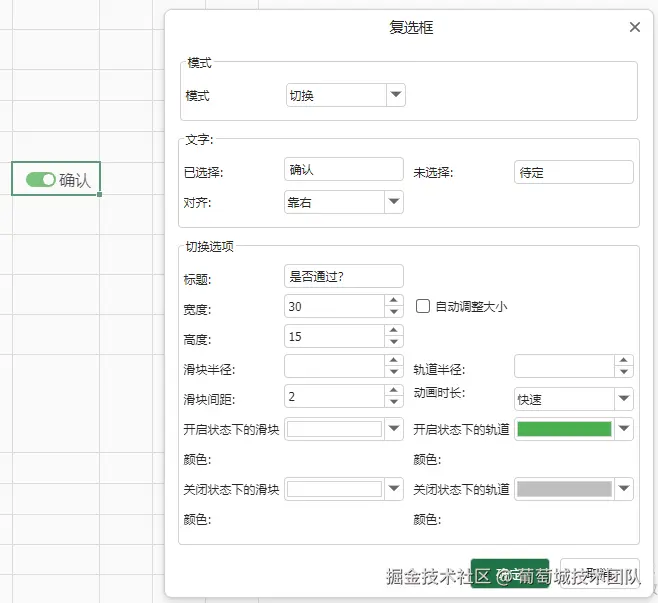The image size is (658, 603).
Task: Decrease the 高度 value with down arrow
Action: 394,341
